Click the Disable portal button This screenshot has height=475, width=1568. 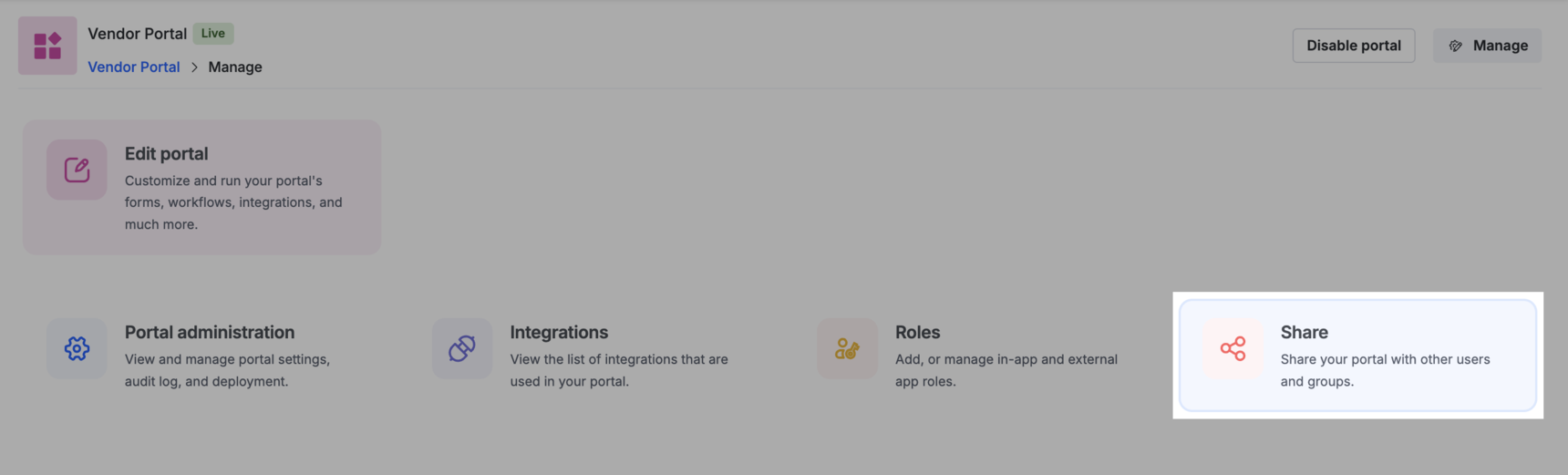point(1354,46)
